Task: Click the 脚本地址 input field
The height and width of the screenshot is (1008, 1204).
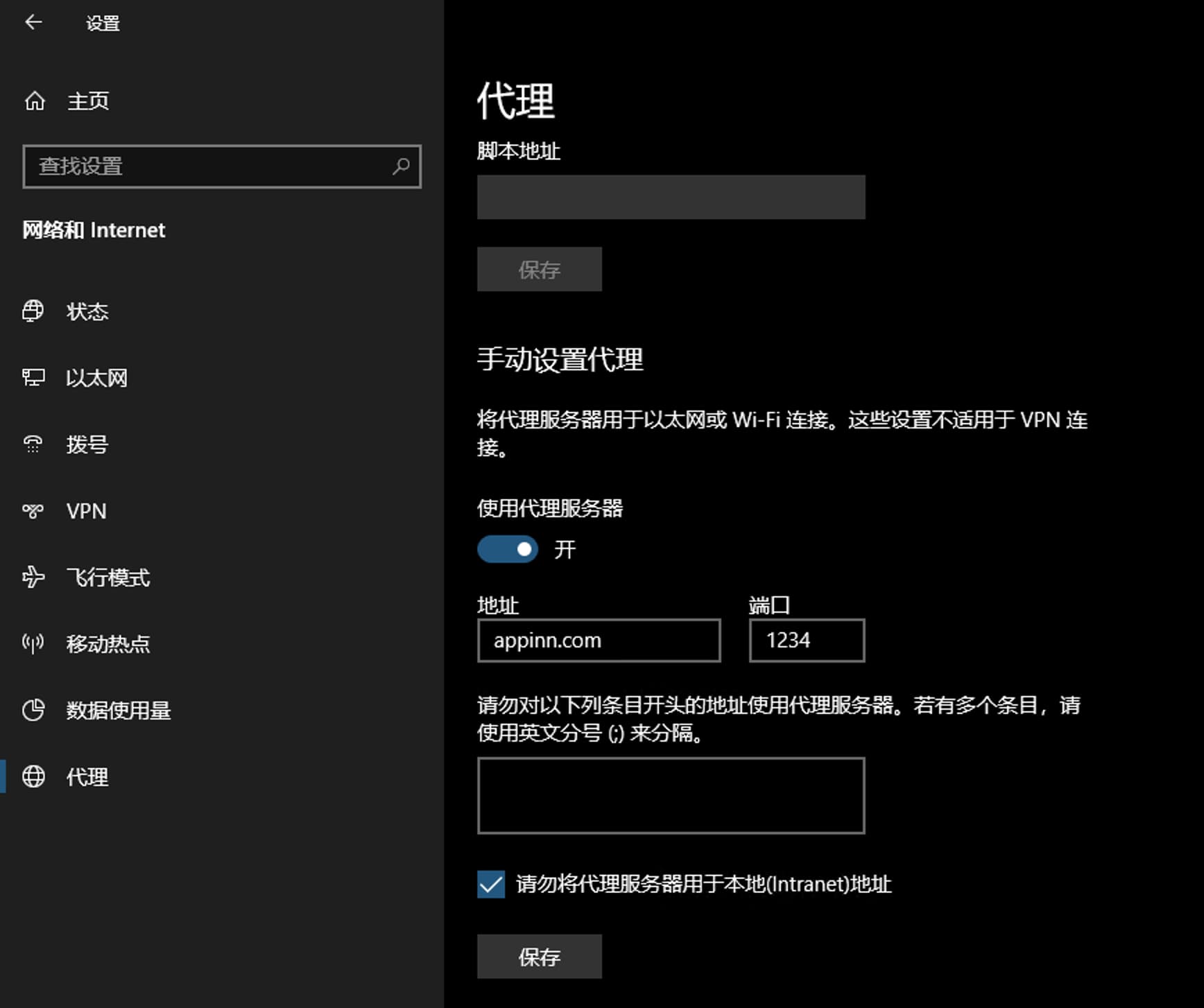Action: 671,198
